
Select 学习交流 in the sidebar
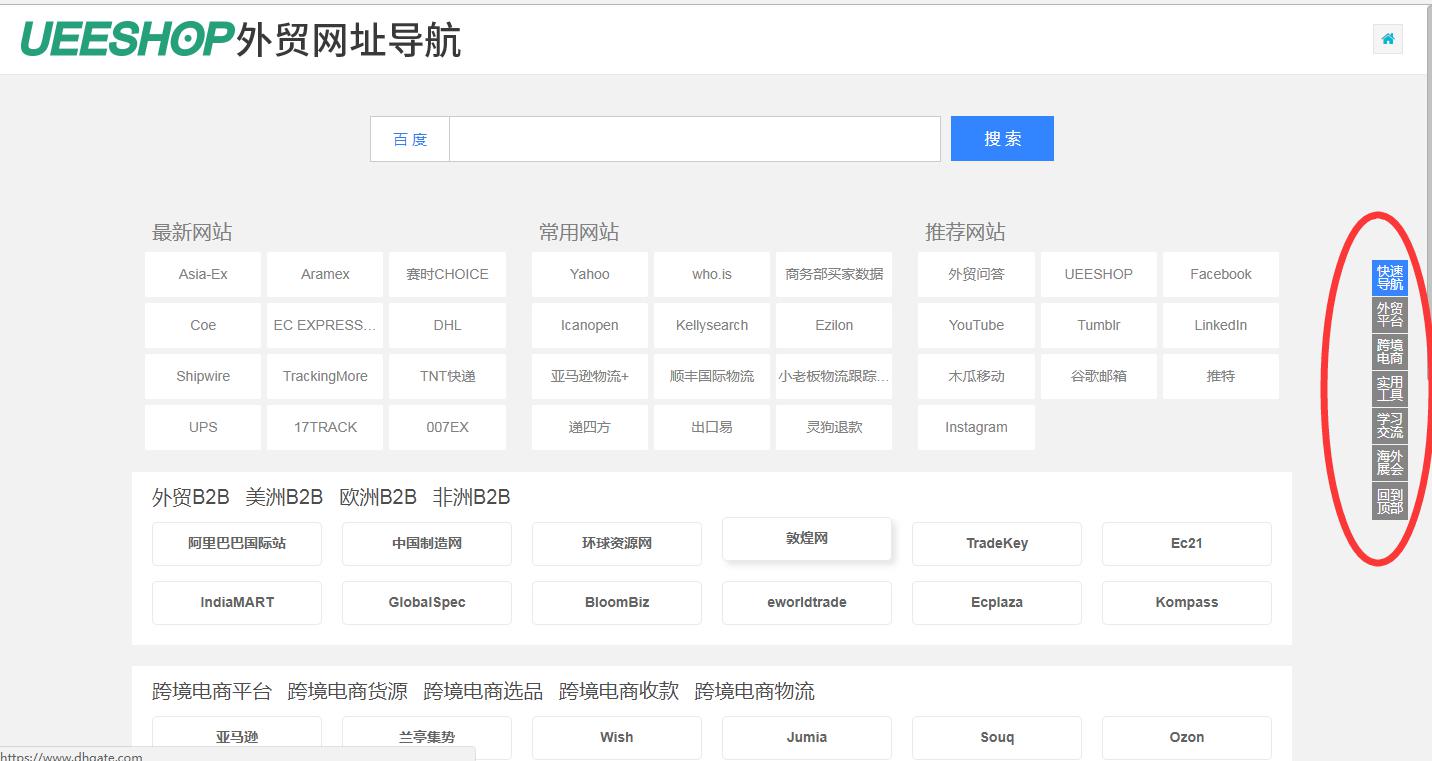[x=1389, y=425]
